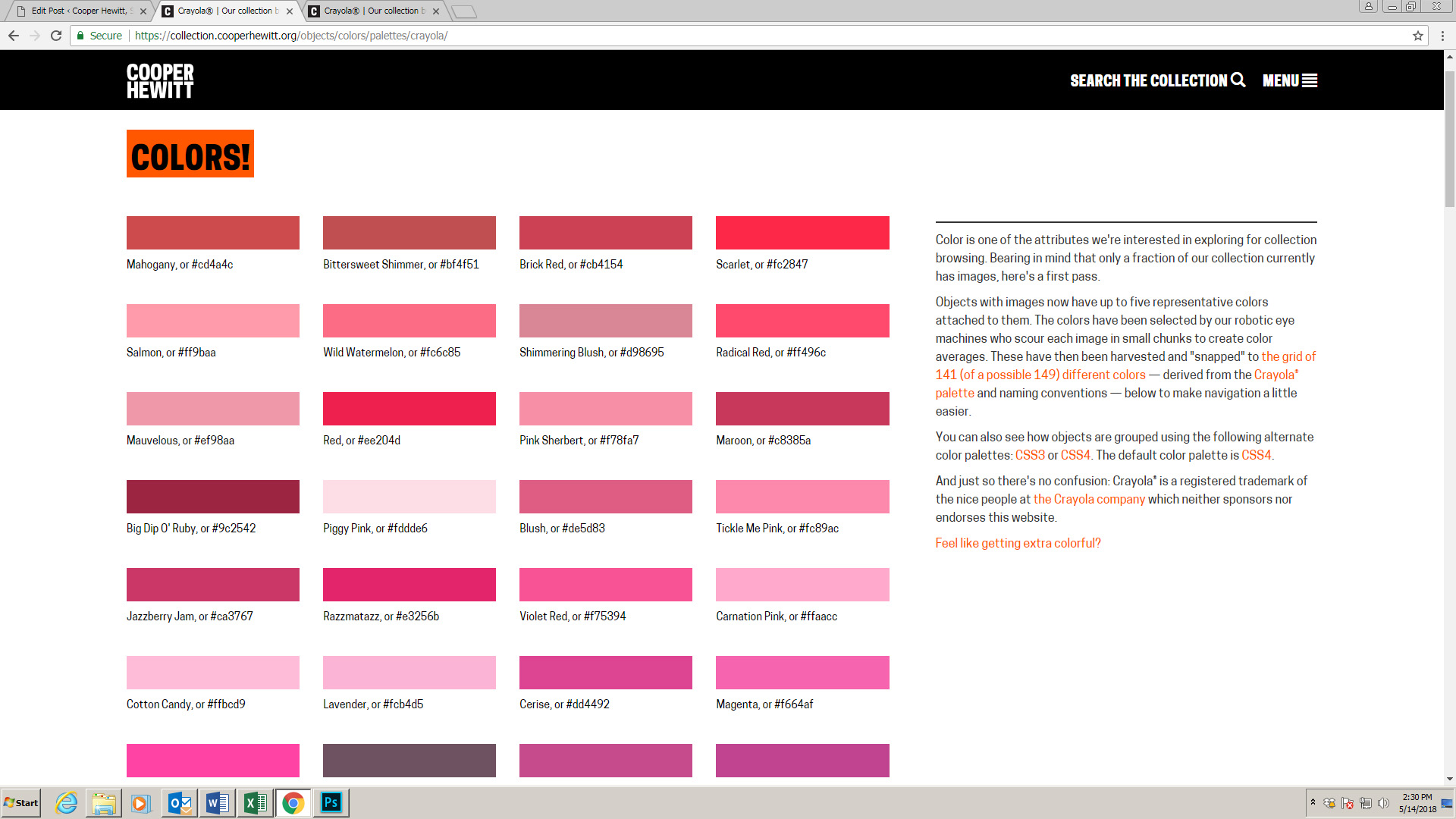Click the search magnifier icon in header
1456x819 pixels.
pyautogui.click(x=1238, y=80)
